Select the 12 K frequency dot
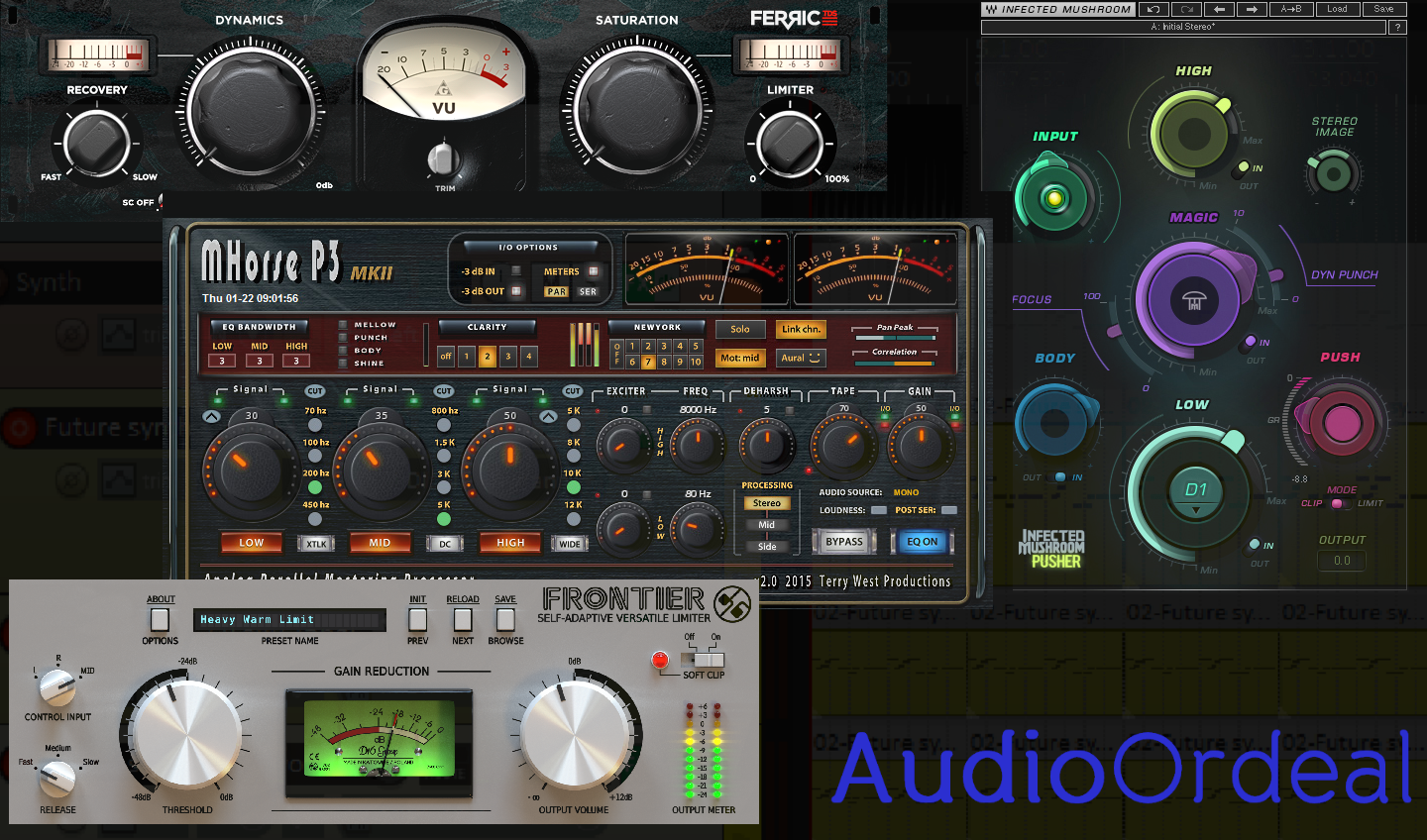The width and height of the screenshot is (1427, 840). tap(573, 519)
